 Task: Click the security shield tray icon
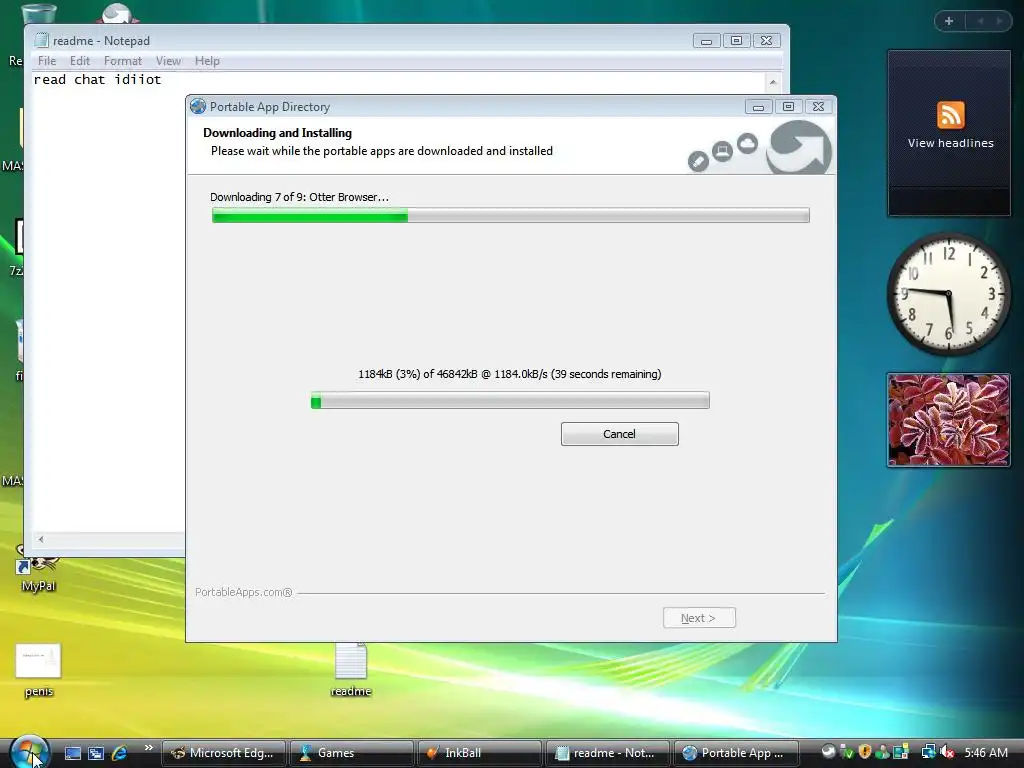pos(865,752)
